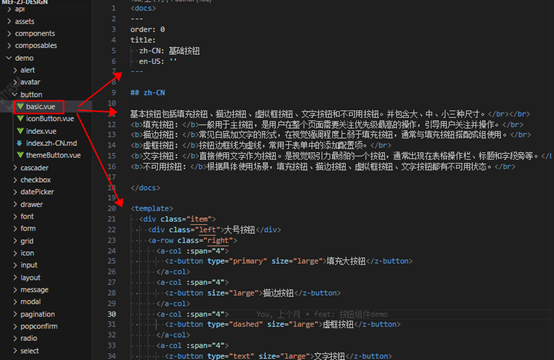Image resolution: width=554 pixels, height=360 pixels.
Task: Click the <docs> opening tag
Action: [143, 8]
